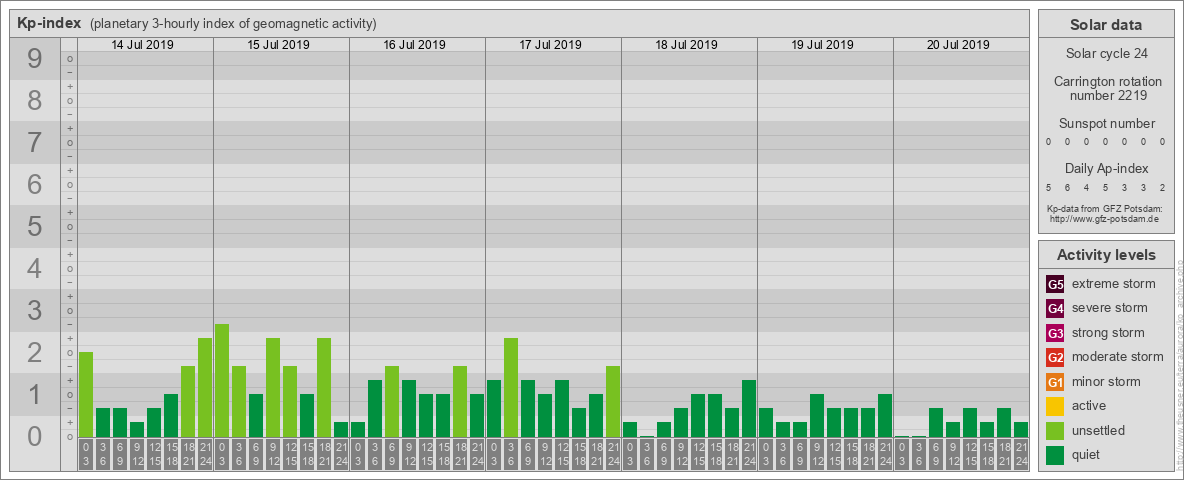Click the G5 extreme storm legend swatch
The image size is (1184, 480).
coord(1056,284)
